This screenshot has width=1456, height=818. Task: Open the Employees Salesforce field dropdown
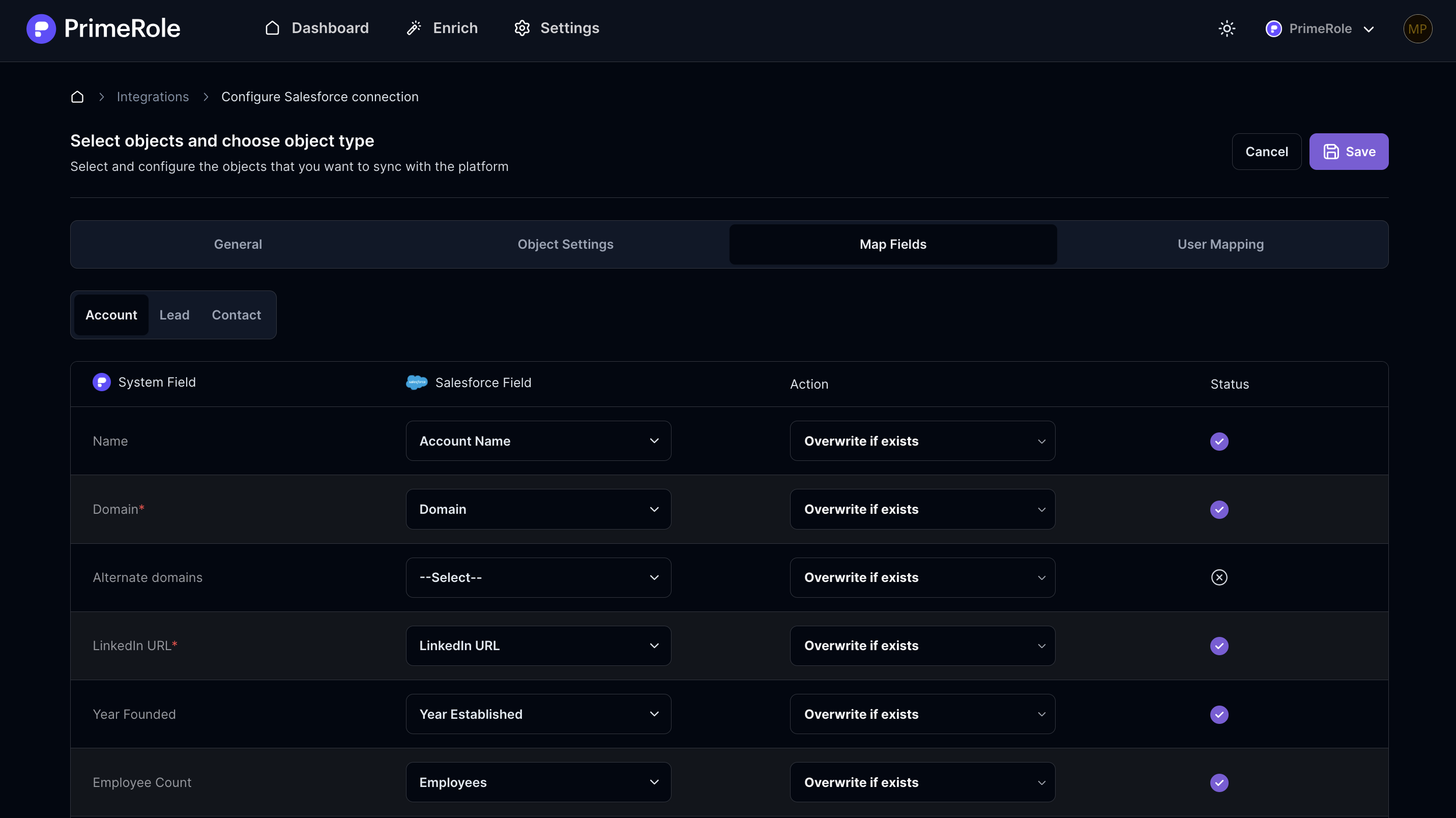pos(538,782)
